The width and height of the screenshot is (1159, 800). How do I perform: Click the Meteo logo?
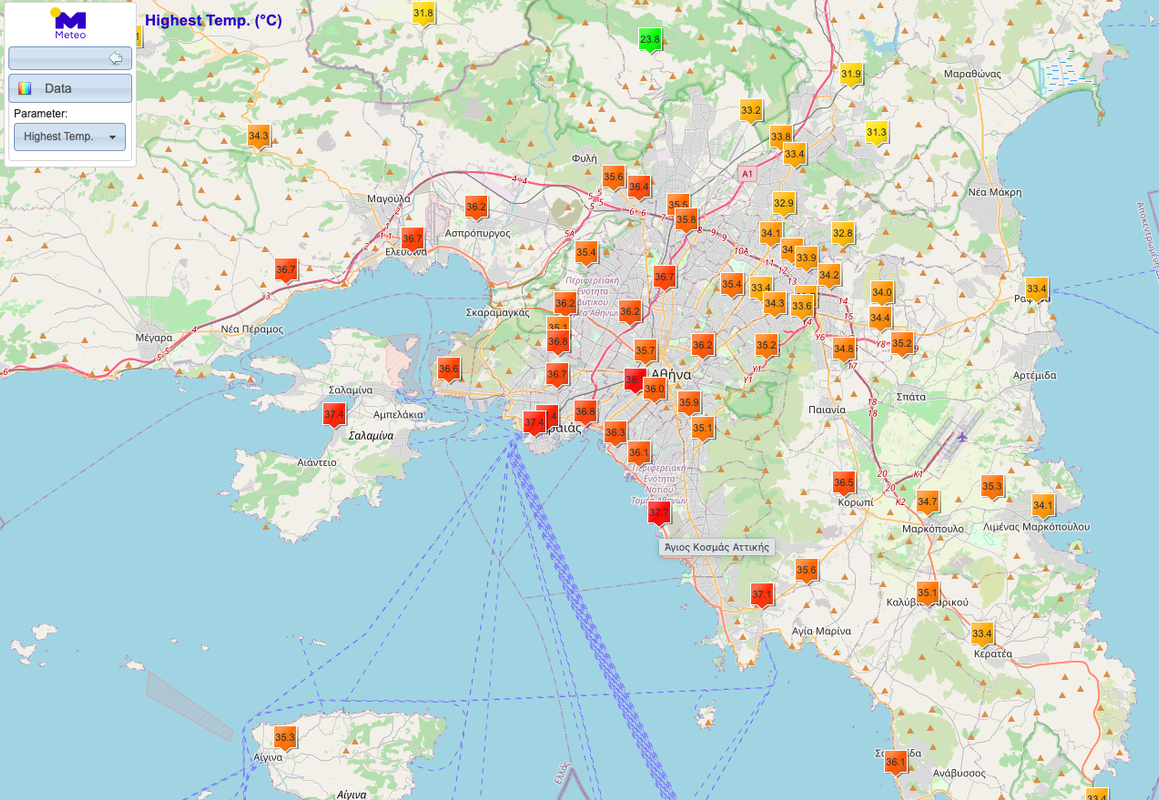click(70, 24)
